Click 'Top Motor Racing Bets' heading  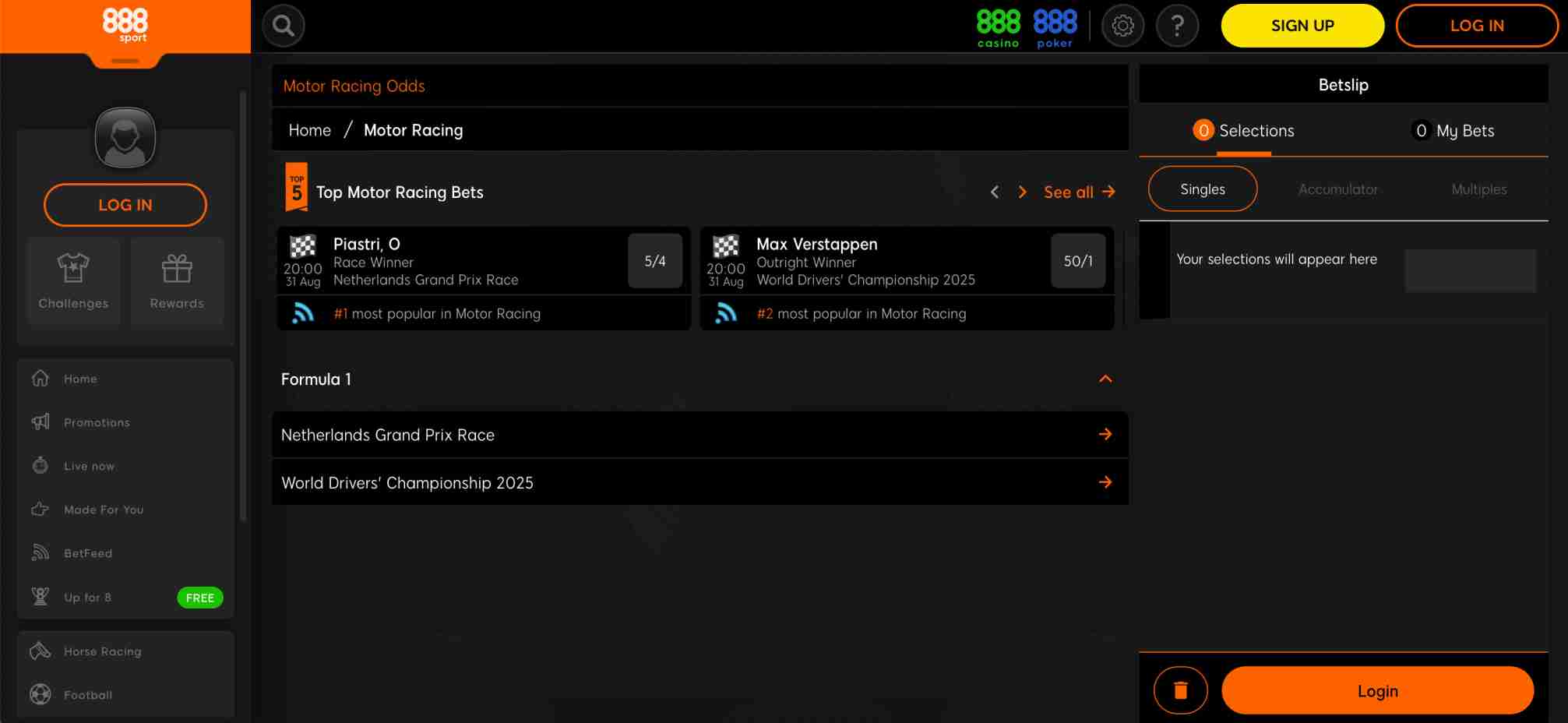pyautogui.click(x=400, y=192)
